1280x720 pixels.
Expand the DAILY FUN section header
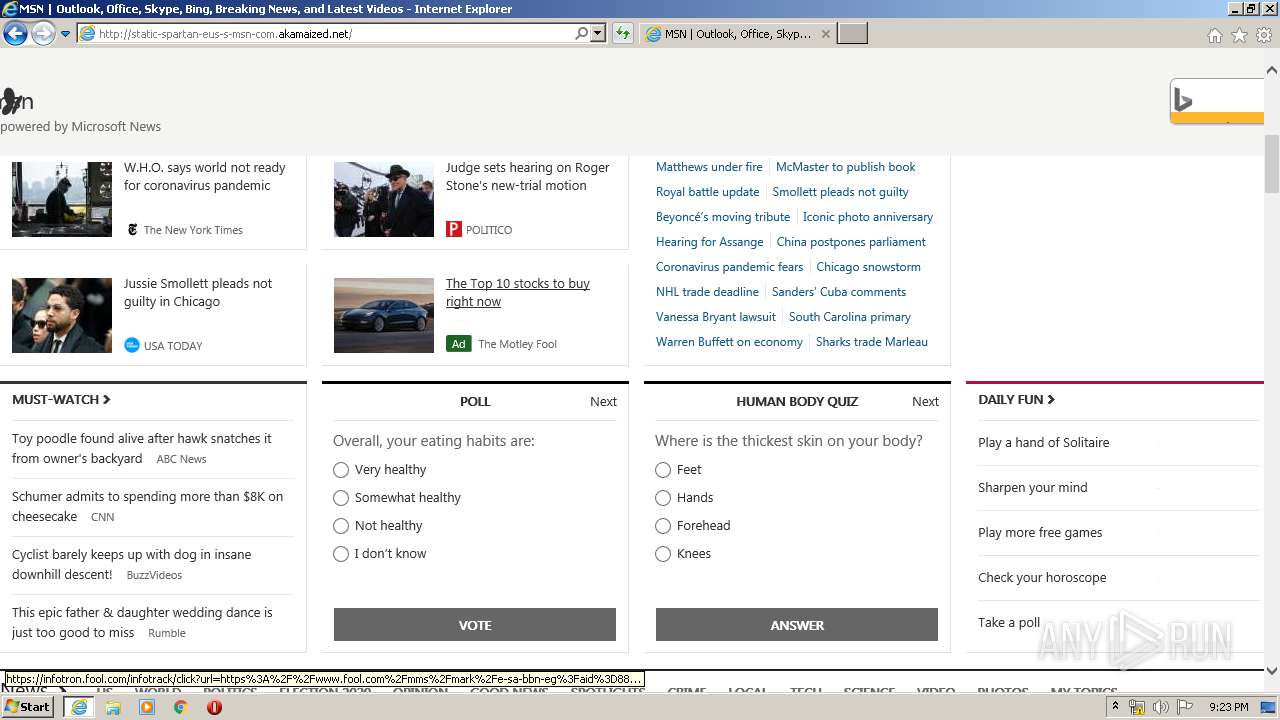(x=1016, y=399)
